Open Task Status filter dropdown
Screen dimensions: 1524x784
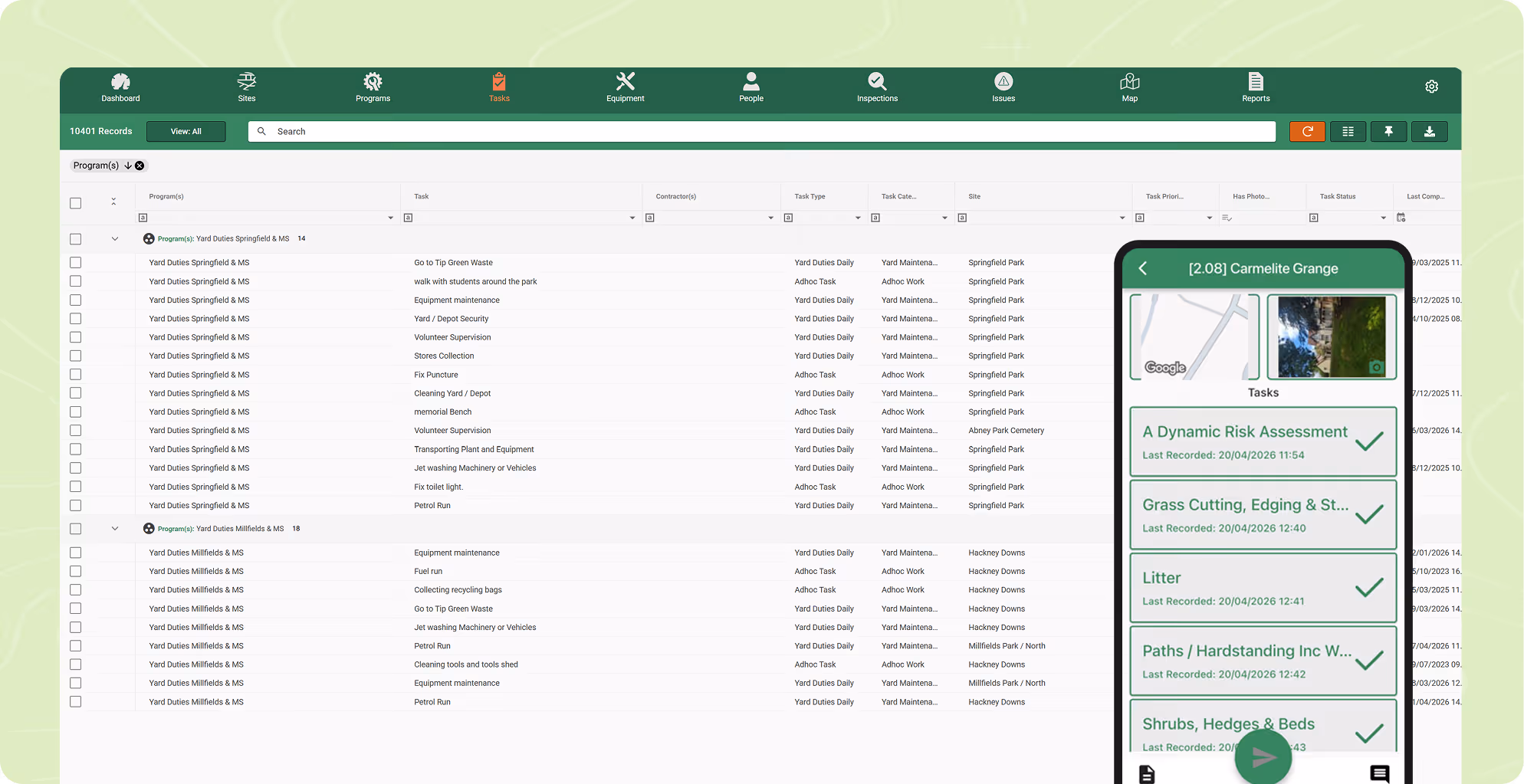[x=1384, y=218]
